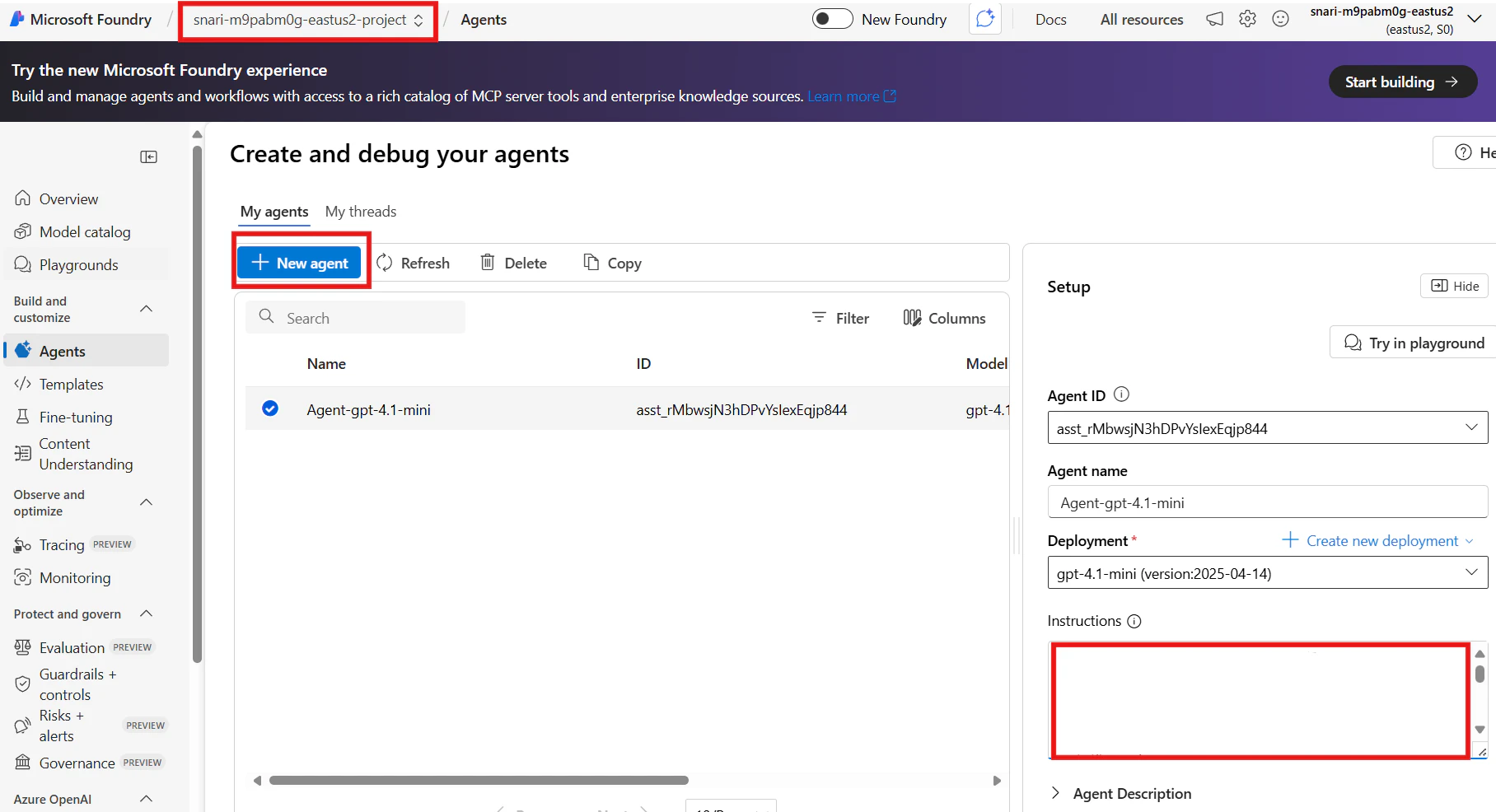Switch to the My agents tab
The image size is (1496, 812).
click(x=274, y=212)
